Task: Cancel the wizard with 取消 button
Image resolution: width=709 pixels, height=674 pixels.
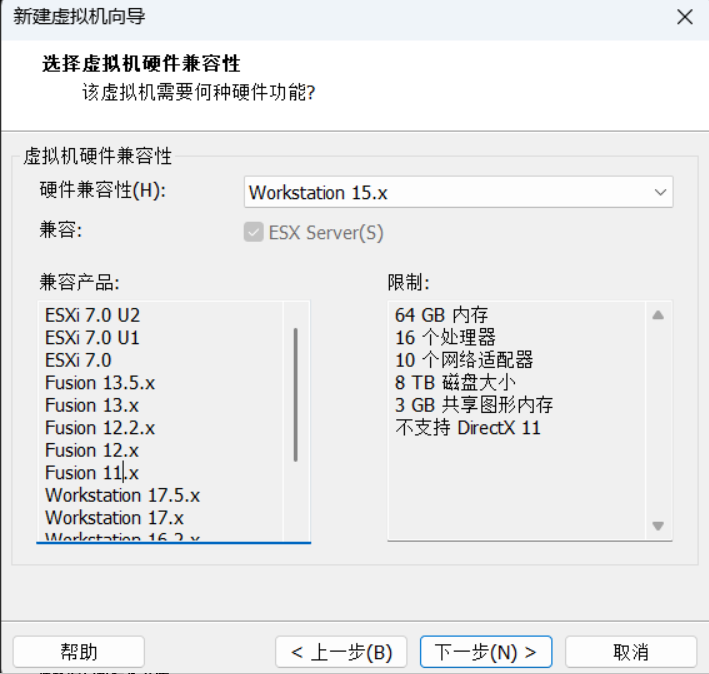Action: click(630, 652)
